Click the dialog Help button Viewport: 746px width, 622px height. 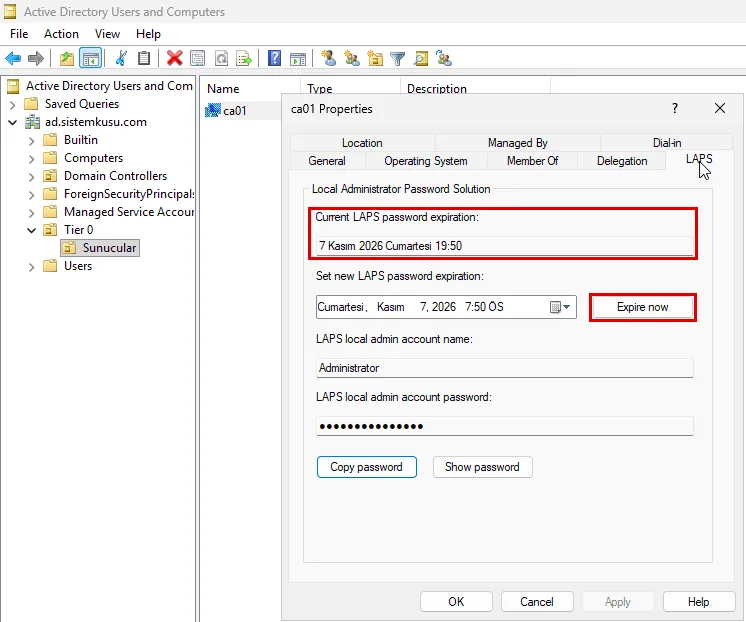coord(698,602)
